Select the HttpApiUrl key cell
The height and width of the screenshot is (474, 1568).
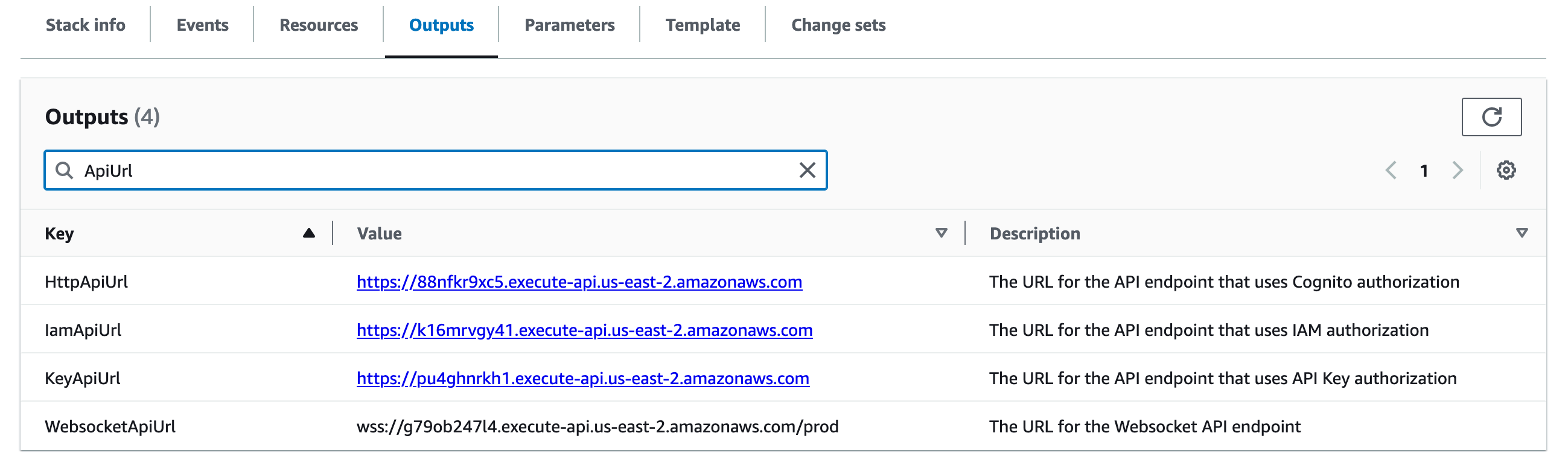[x=86, y=282]
